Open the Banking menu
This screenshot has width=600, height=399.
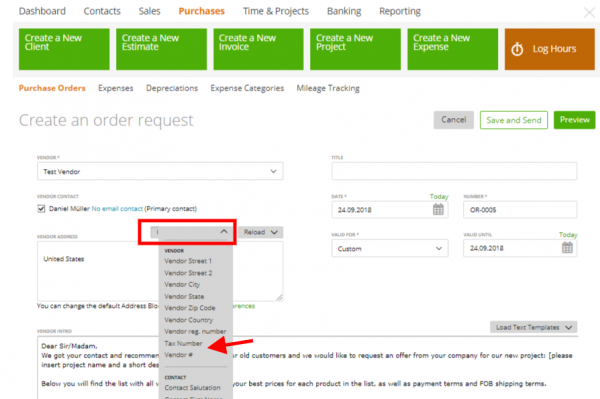tap(344, 11)
